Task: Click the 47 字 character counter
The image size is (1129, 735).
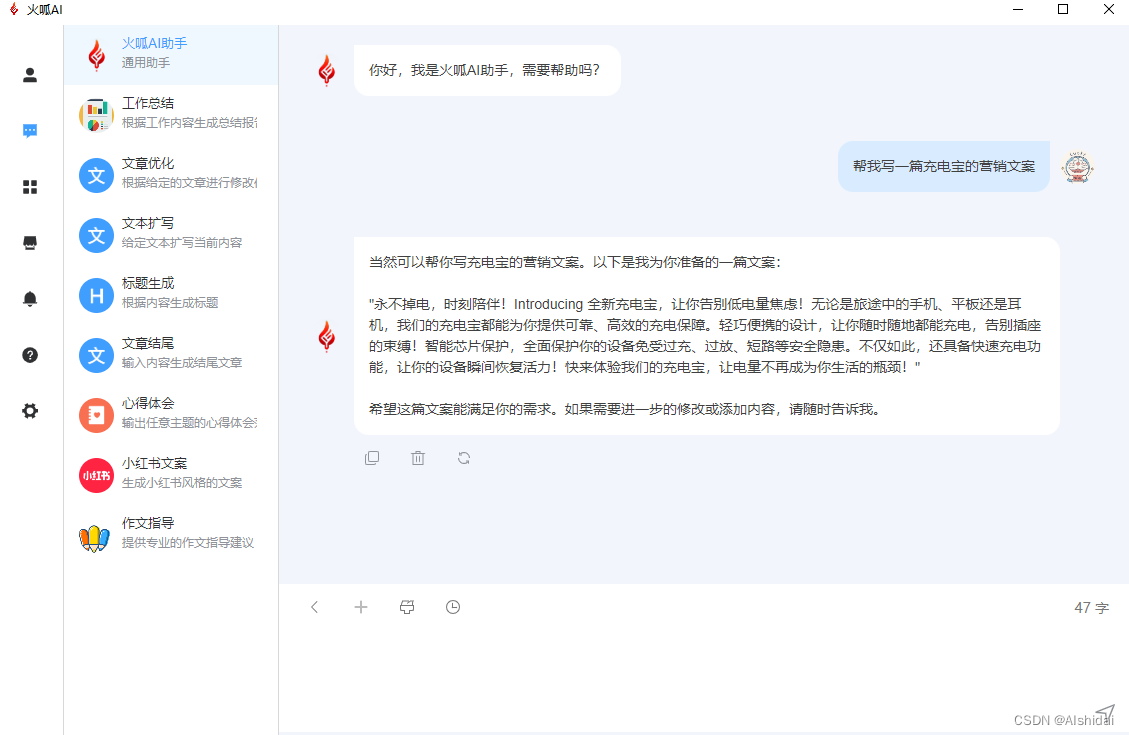Action: (x=1092, y=608)
